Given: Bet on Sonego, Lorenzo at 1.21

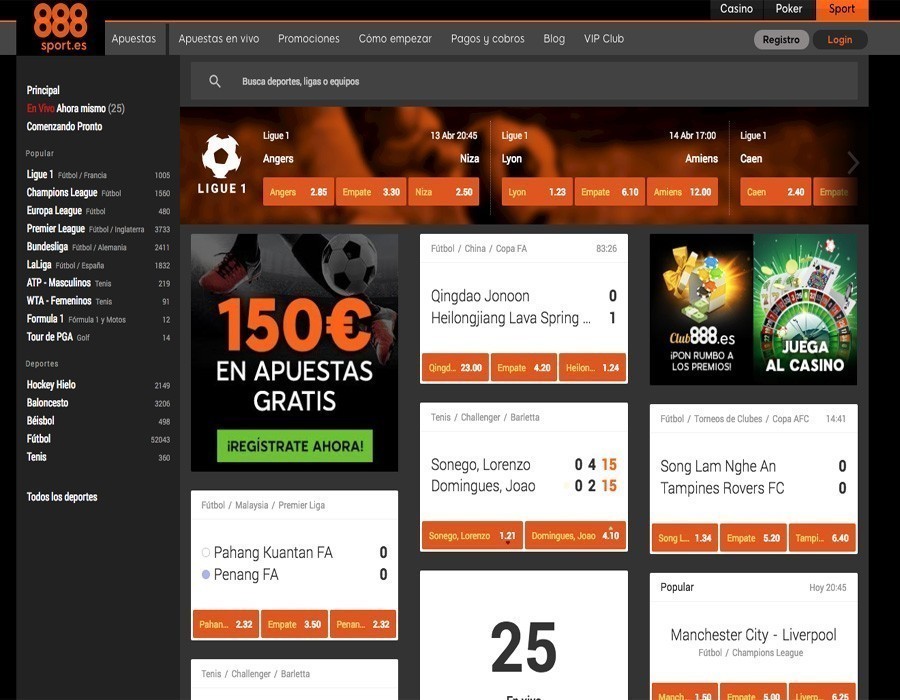Looking at the screenshot, I should (472, 535).
